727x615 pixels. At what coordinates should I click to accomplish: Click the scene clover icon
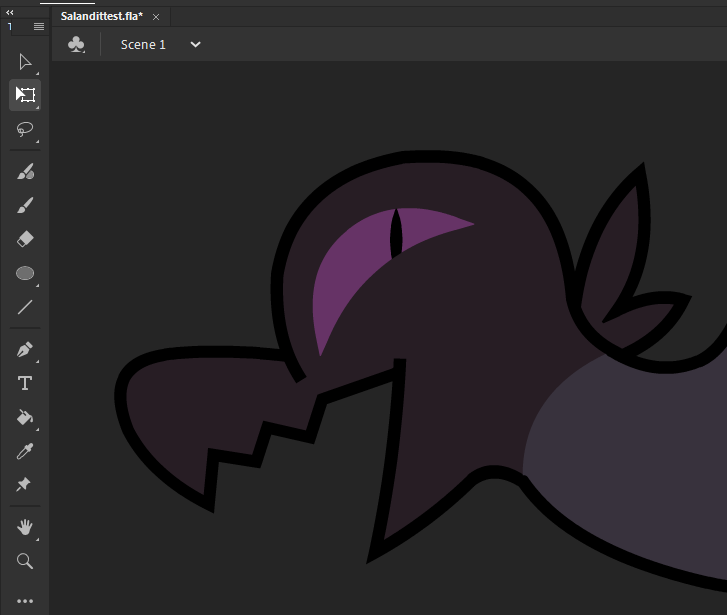76,45
